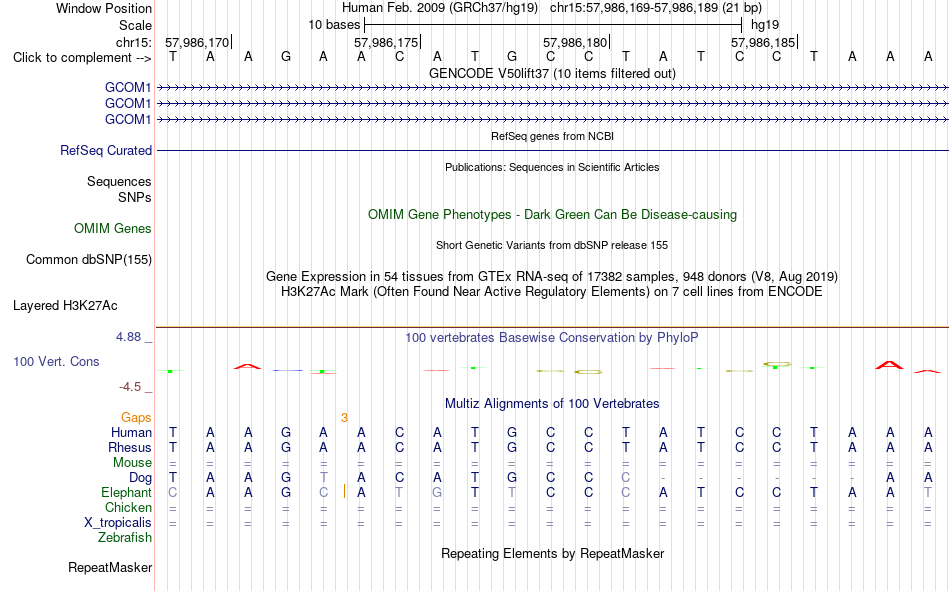The height and width of the screenshot is (591, 950).
Task: Click the orange Gaps row label
Action: pos(136,417)
